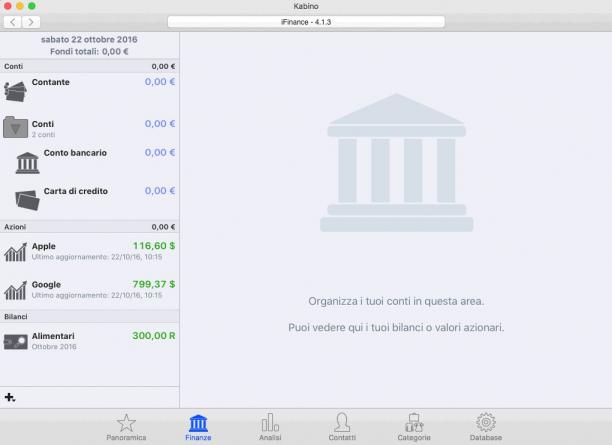Open the Analisi chart tab
The height and width of the screenshot is (445, 612).
coord(270,427)
